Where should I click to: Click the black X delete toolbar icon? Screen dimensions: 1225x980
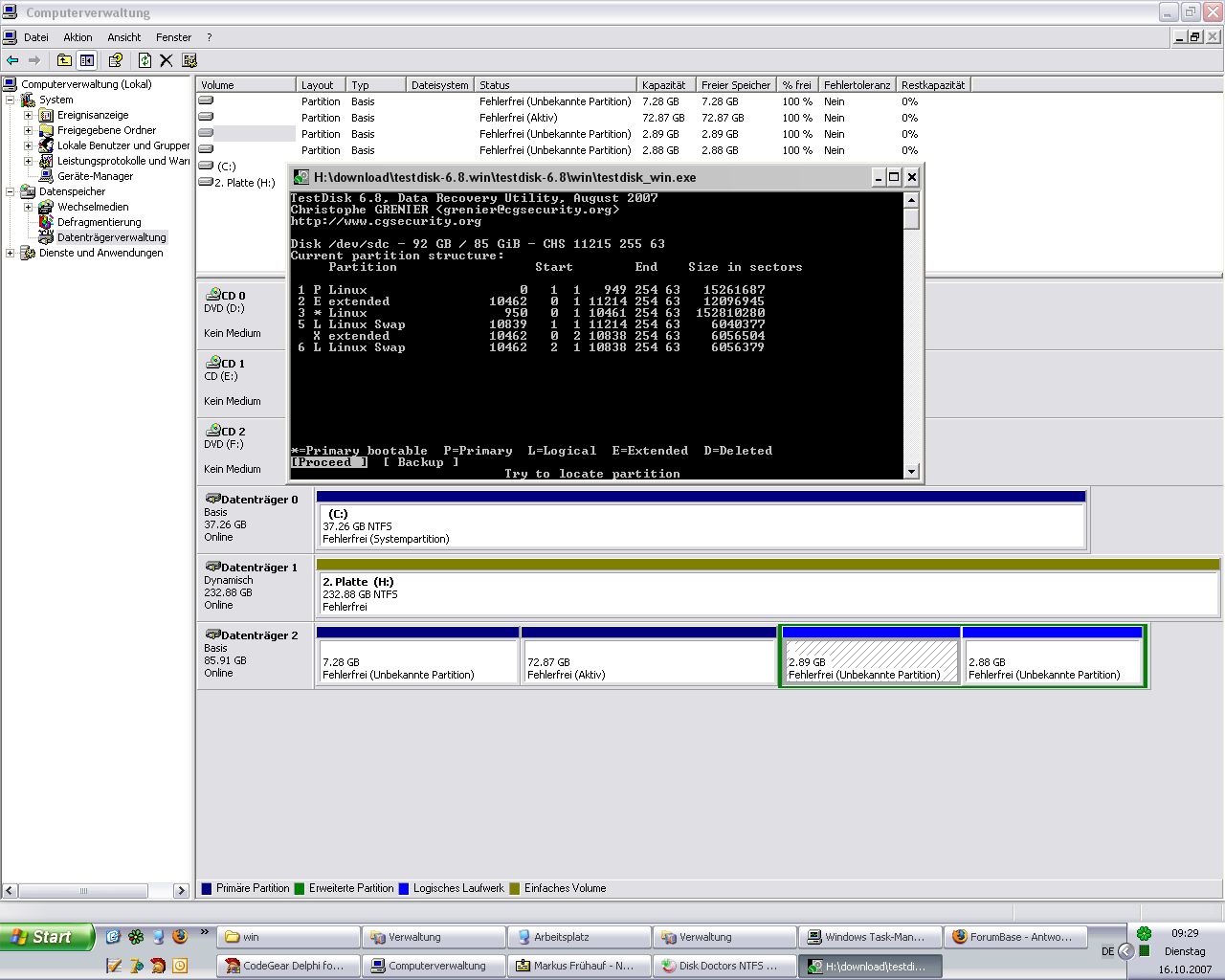pos(166,60)
